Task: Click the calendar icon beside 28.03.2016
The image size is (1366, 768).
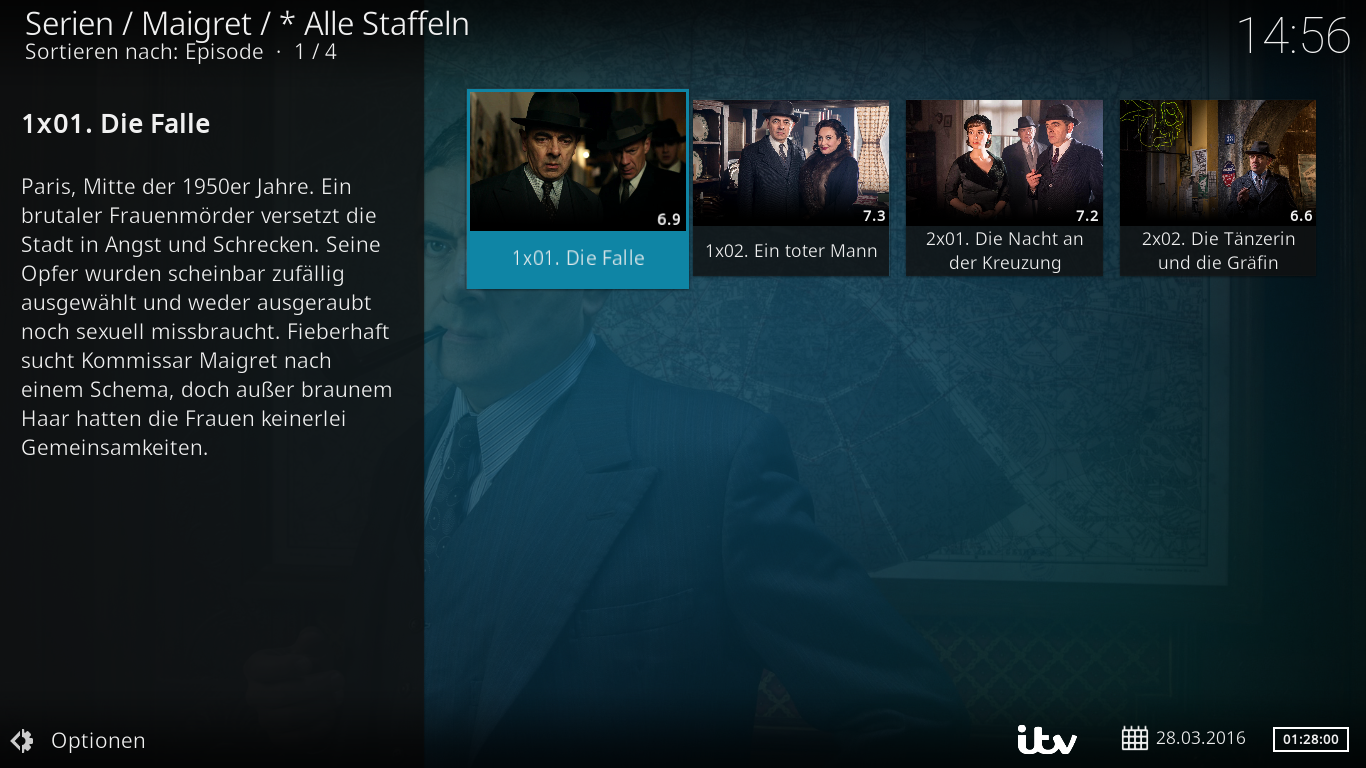Action: point(1134,739)
